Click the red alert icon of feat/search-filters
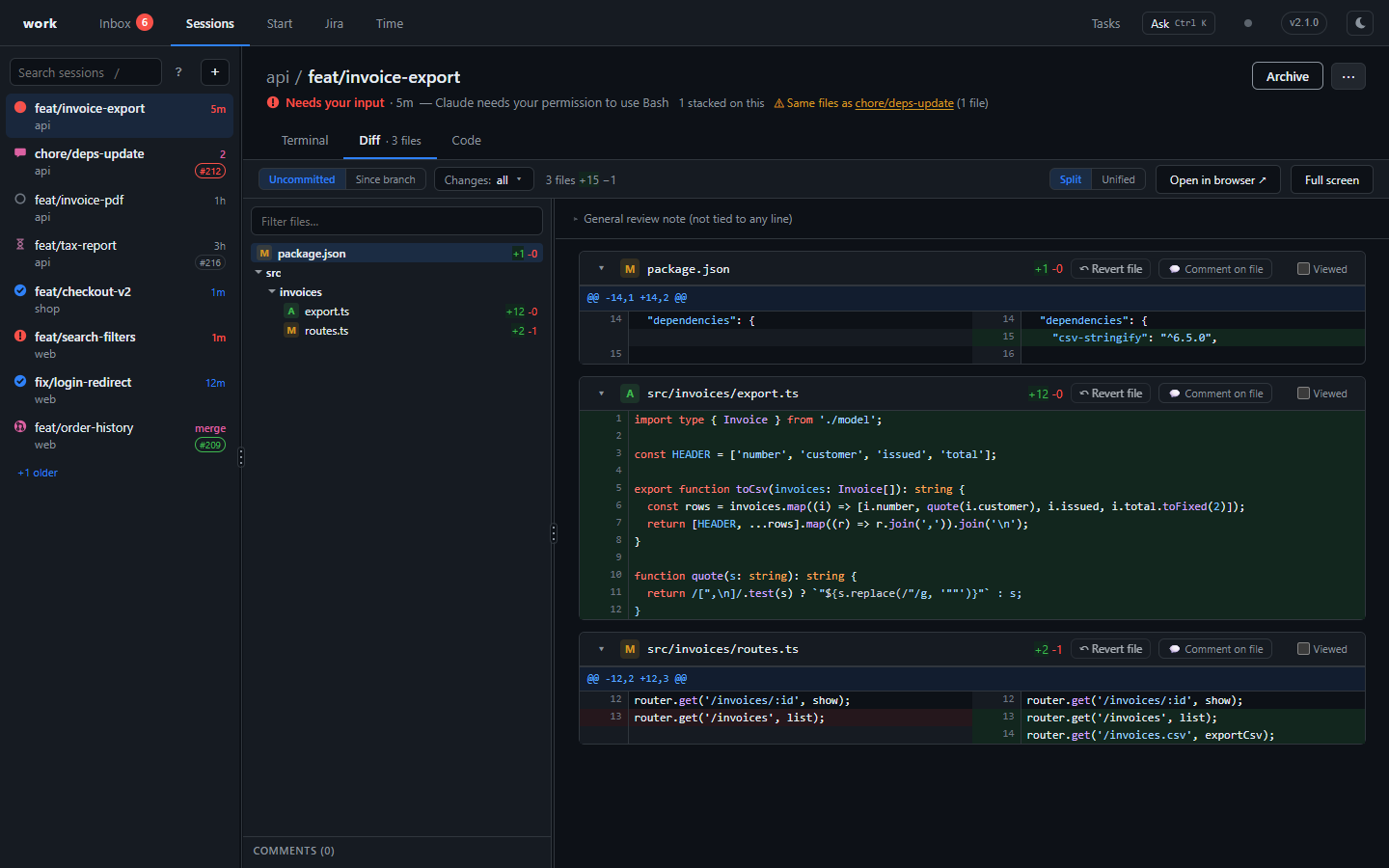 (x=20, y=337)
